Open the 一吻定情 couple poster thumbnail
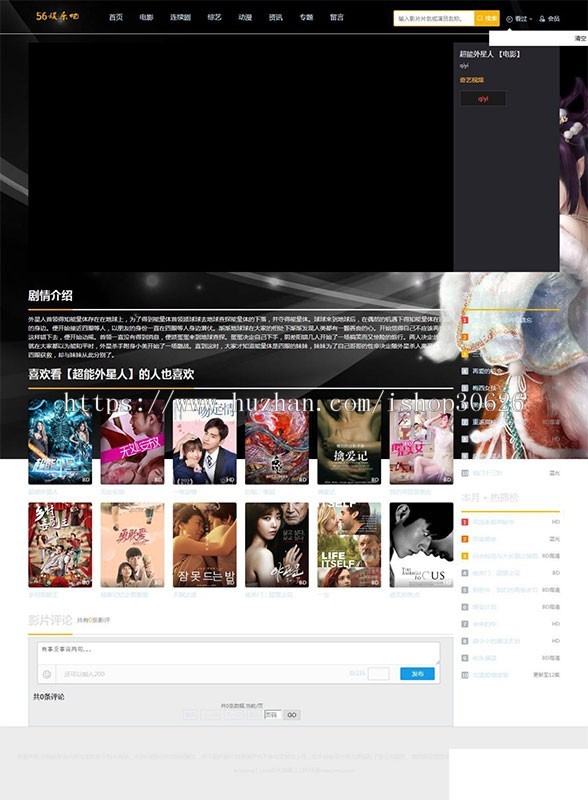 205,442
